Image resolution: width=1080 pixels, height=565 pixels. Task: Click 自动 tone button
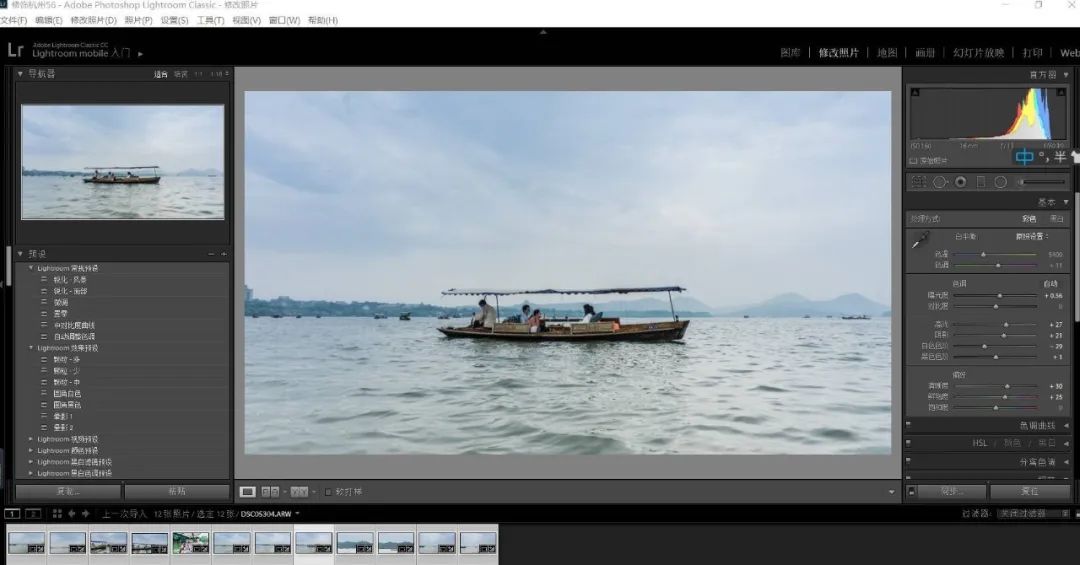click(x=1050, y=283)
